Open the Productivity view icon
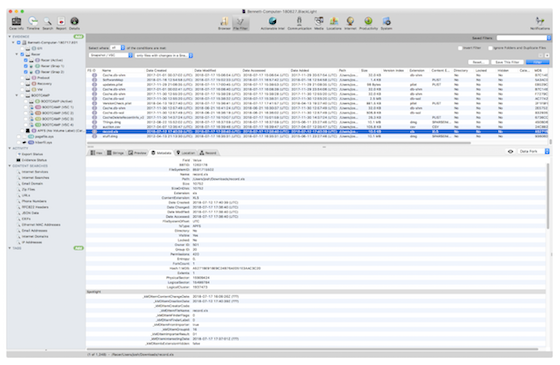 click(x=368, y=21)
